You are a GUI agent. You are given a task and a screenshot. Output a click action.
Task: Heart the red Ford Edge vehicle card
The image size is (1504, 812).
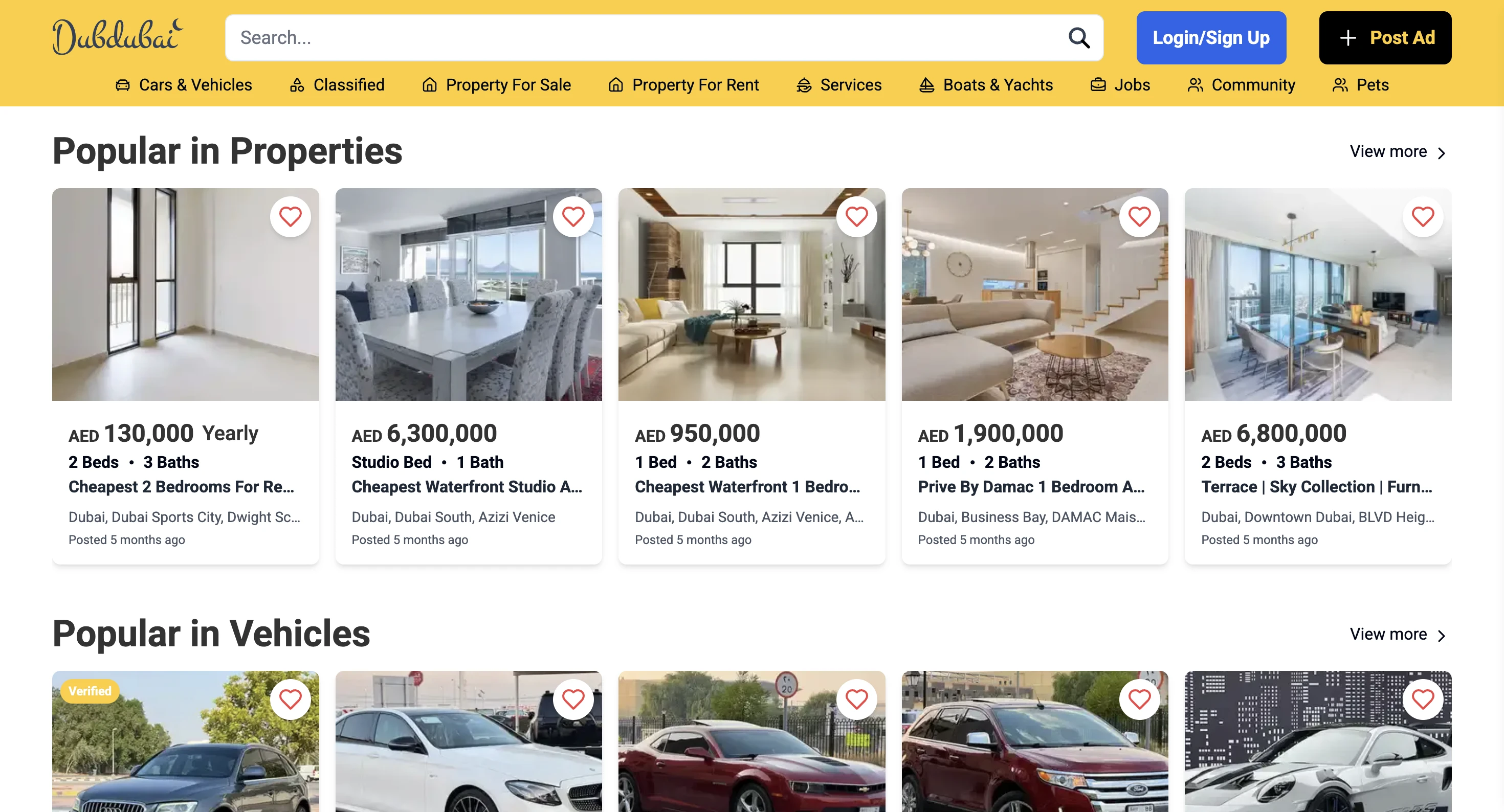(x=1139, y=699)
